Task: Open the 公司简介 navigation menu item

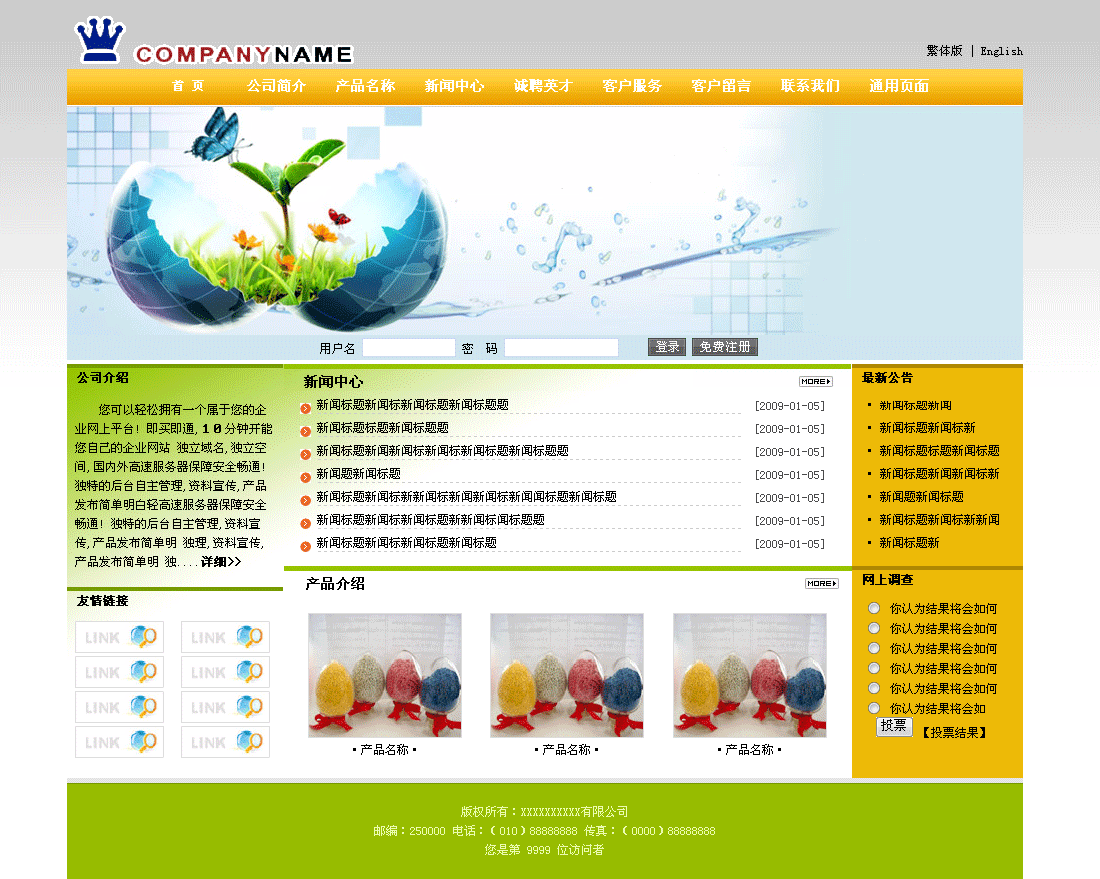Action: (276, 86)
